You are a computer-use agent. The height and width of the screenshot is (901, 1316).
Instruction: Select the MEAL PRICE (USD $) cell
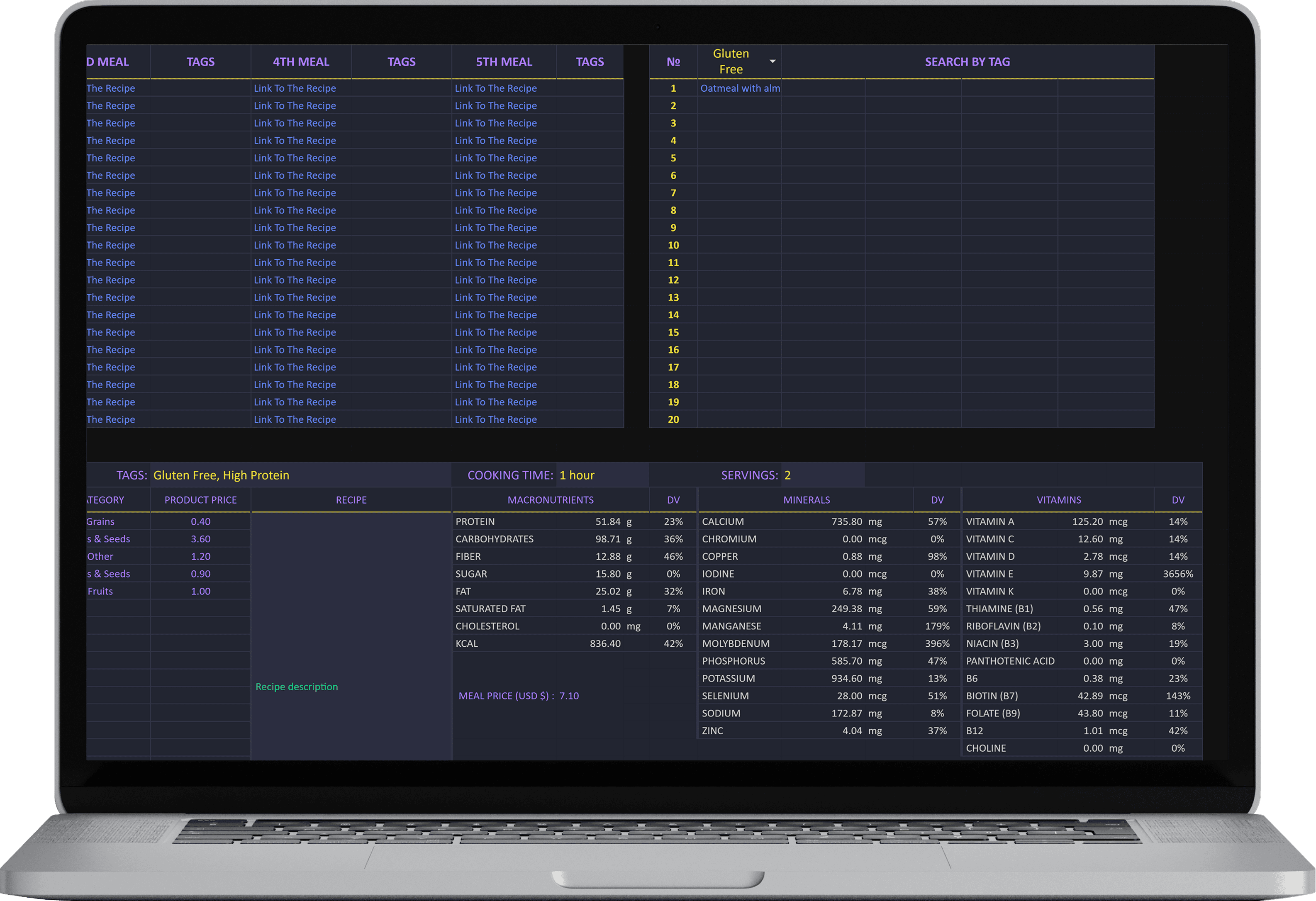click(518, 696)
